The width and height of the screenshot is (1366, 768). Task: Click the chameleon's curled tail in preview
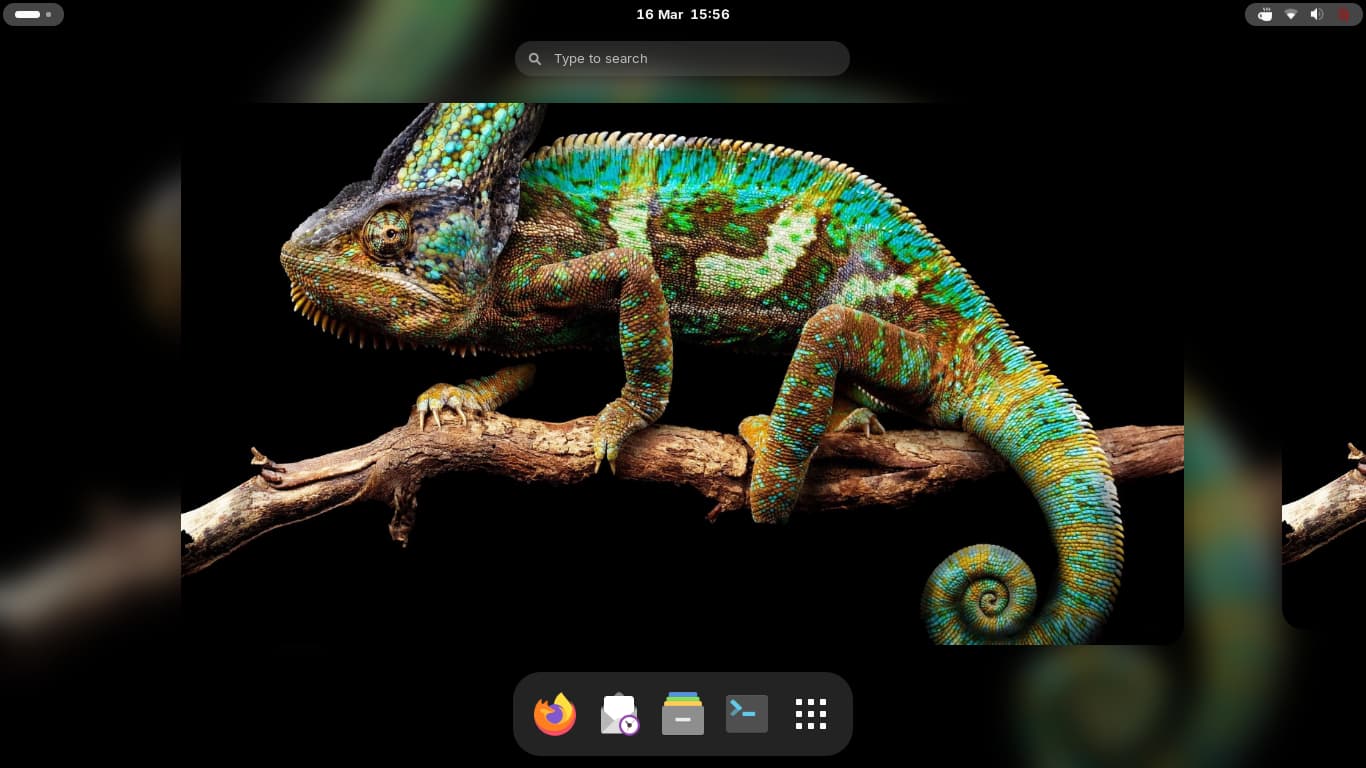(x=985, y=597)
